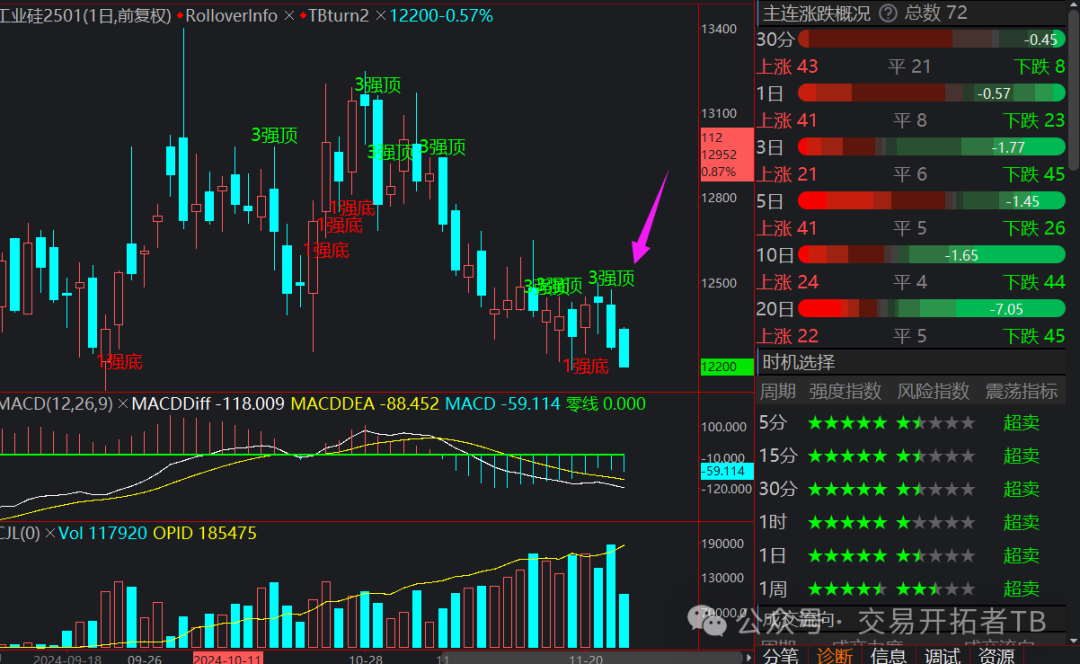Click the RolloverInfo indicator label
The height and width of the screenshot is (664, 1080).
(x=231, y=15)
